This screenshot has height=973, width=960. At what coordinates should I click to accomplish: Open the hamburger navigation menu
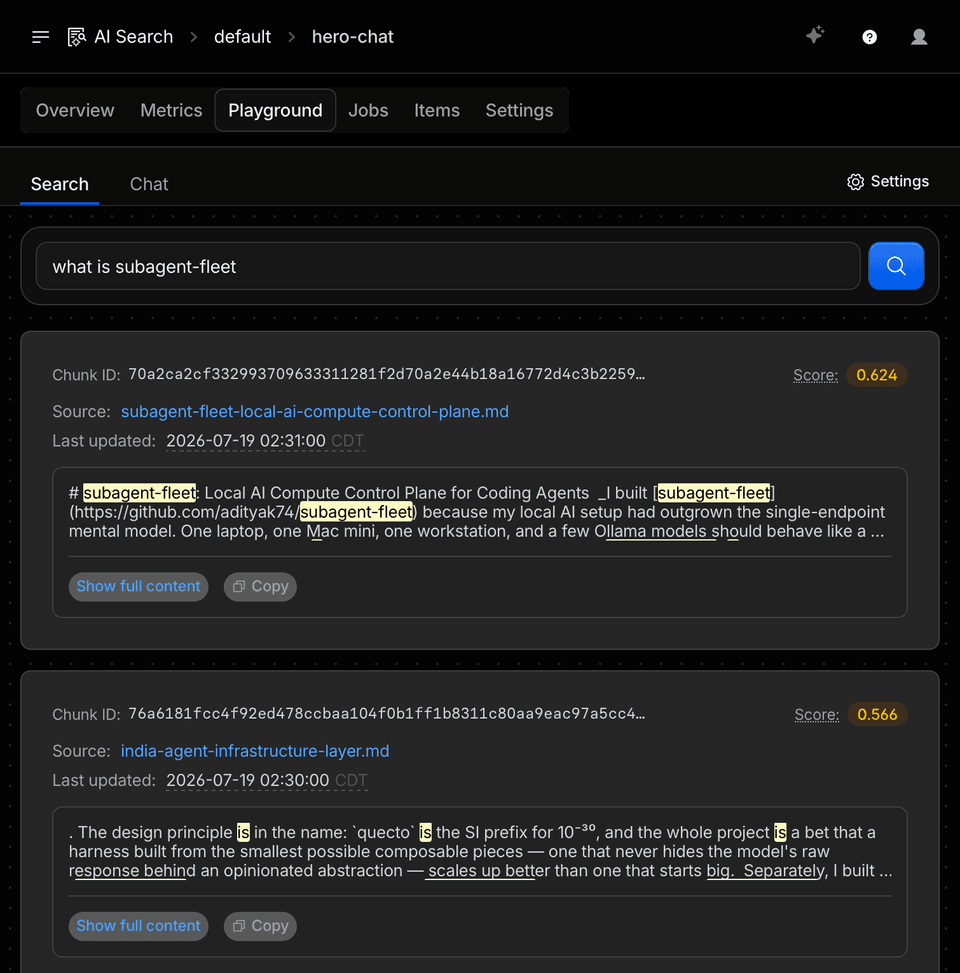(x=40, y=37)
